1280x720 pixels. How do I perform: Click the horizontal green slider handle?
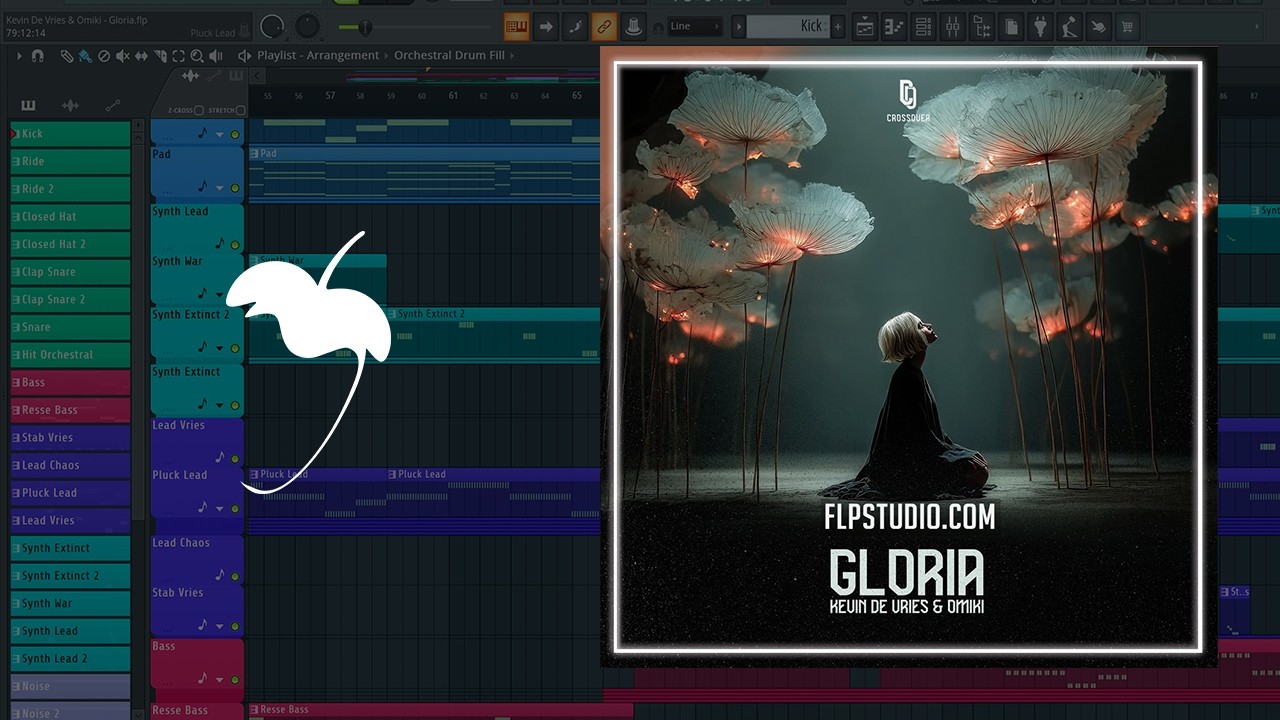click(x=365, y=27)
